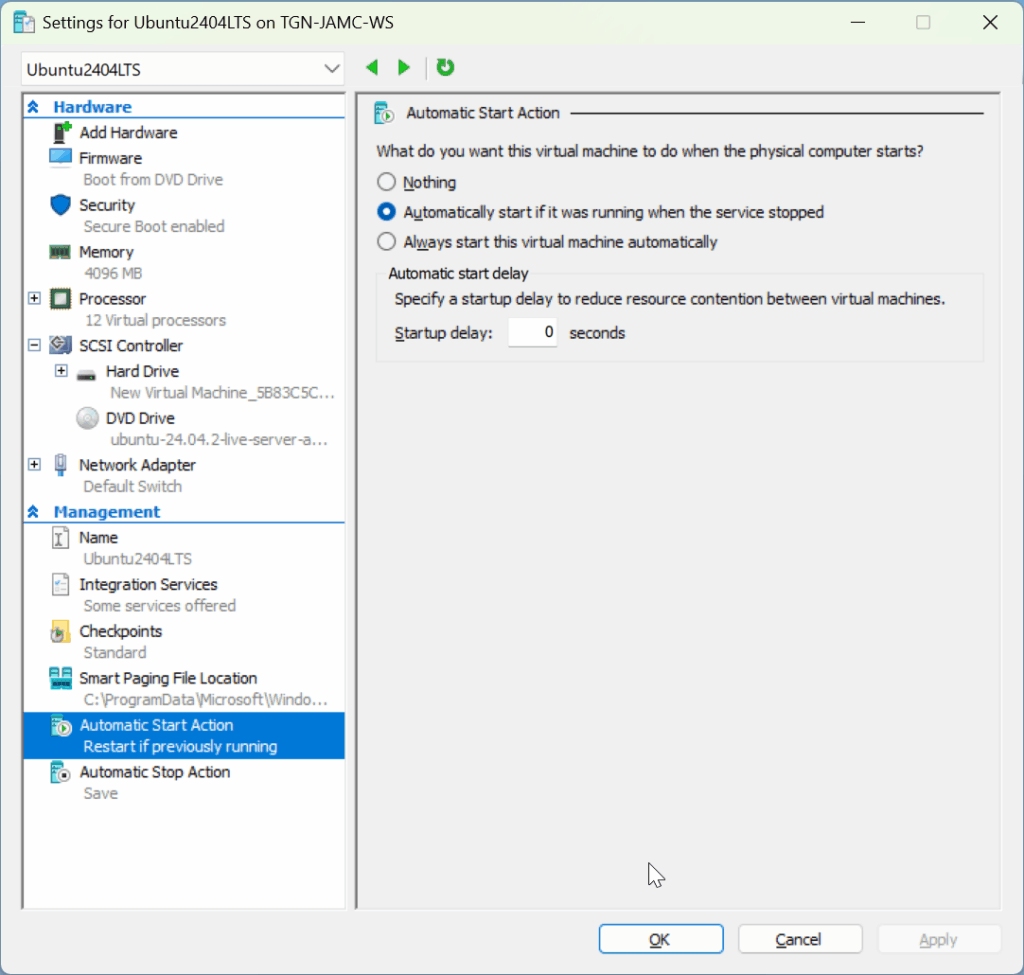The width and height of the screenshot is (1024, 975).
Task: Click the 'Secure Boot enabled' text
Action: click(153, 227)
